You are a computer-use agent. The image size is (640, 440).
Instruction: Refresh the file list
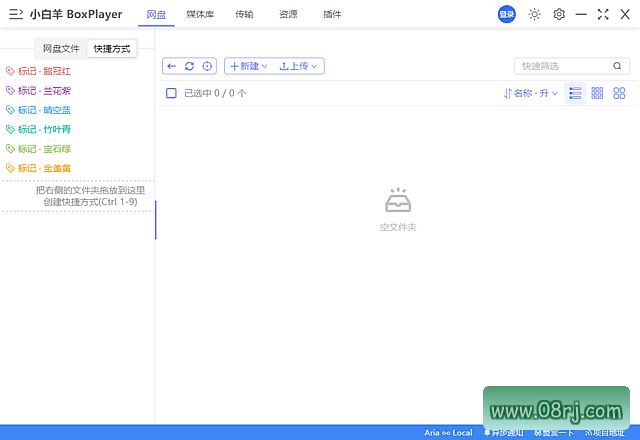(x=189, y=66)
